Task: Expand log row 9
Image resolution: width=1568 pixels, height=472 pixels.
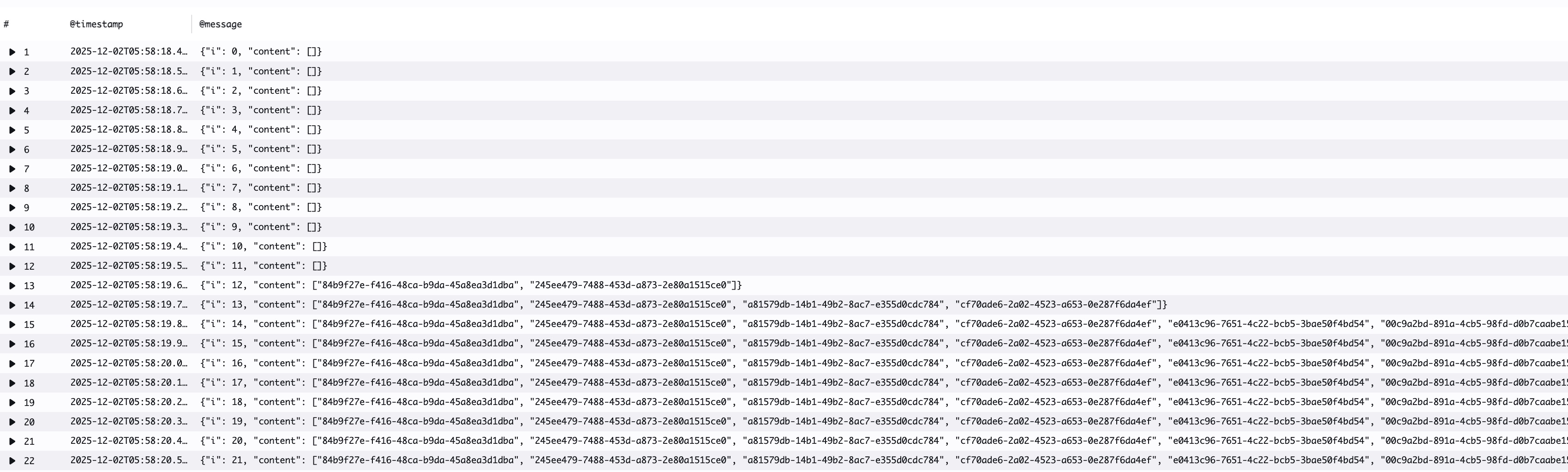Action: point(12,208)
